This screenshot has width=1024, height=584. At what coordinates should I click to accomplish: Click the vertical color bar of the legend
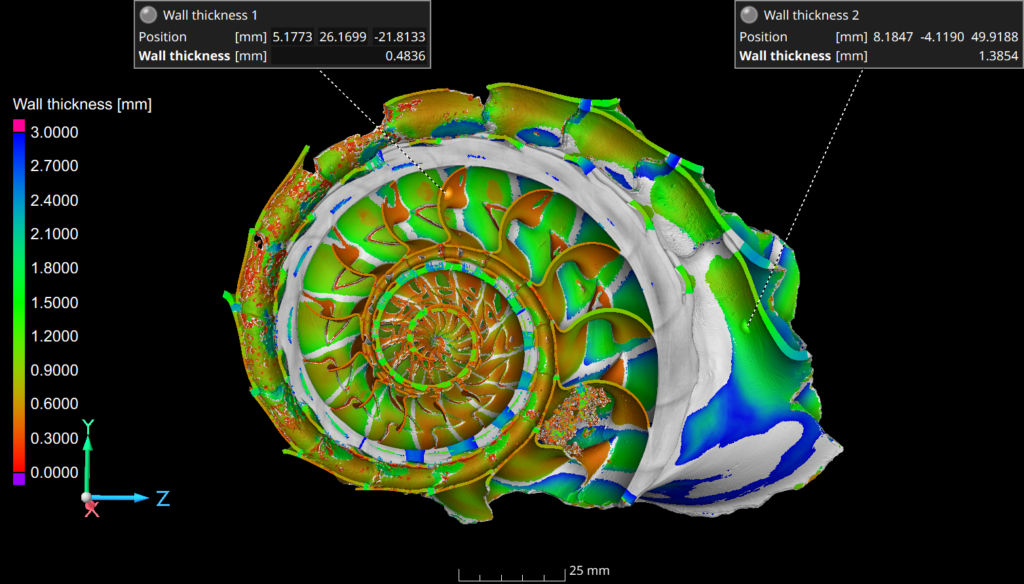click(17, 300)
